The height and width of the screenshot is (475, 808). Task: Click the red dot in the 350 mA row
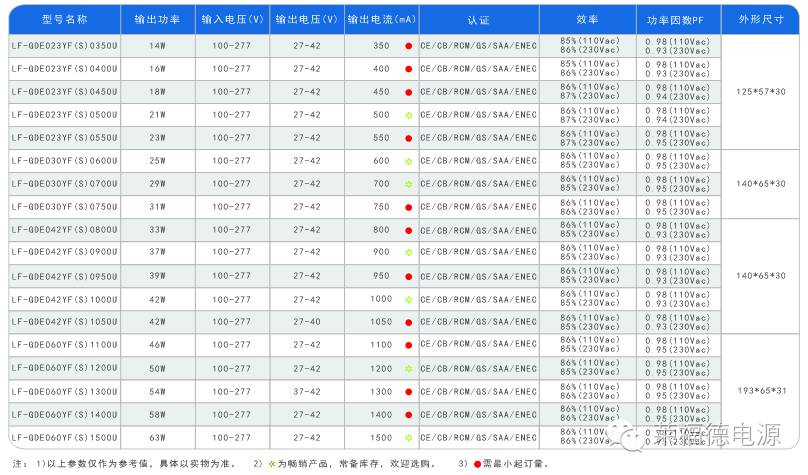tap(409, 46)
